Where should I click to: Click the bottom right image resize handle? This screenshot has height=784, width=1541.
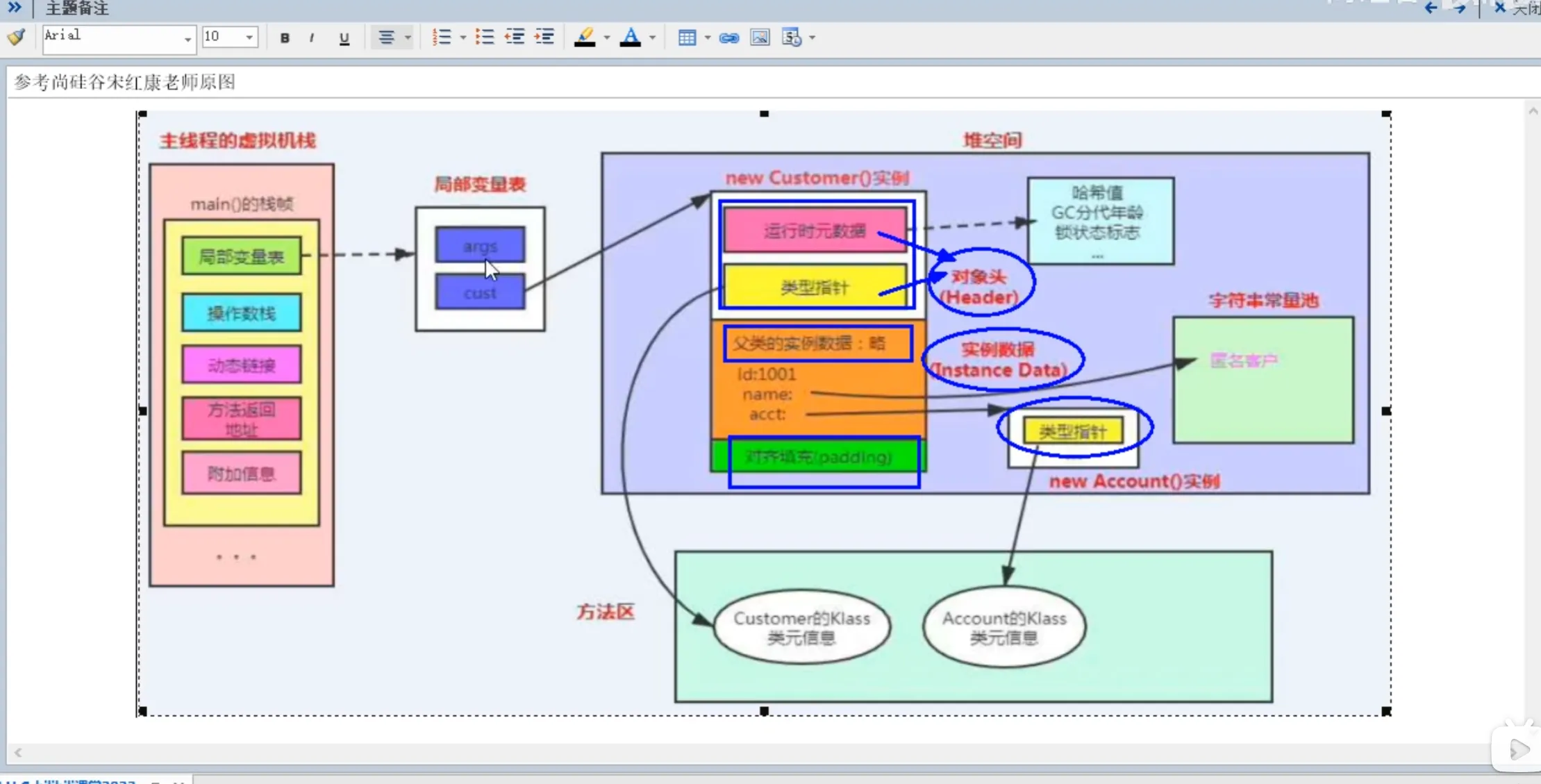click(x=1386, y=711)
